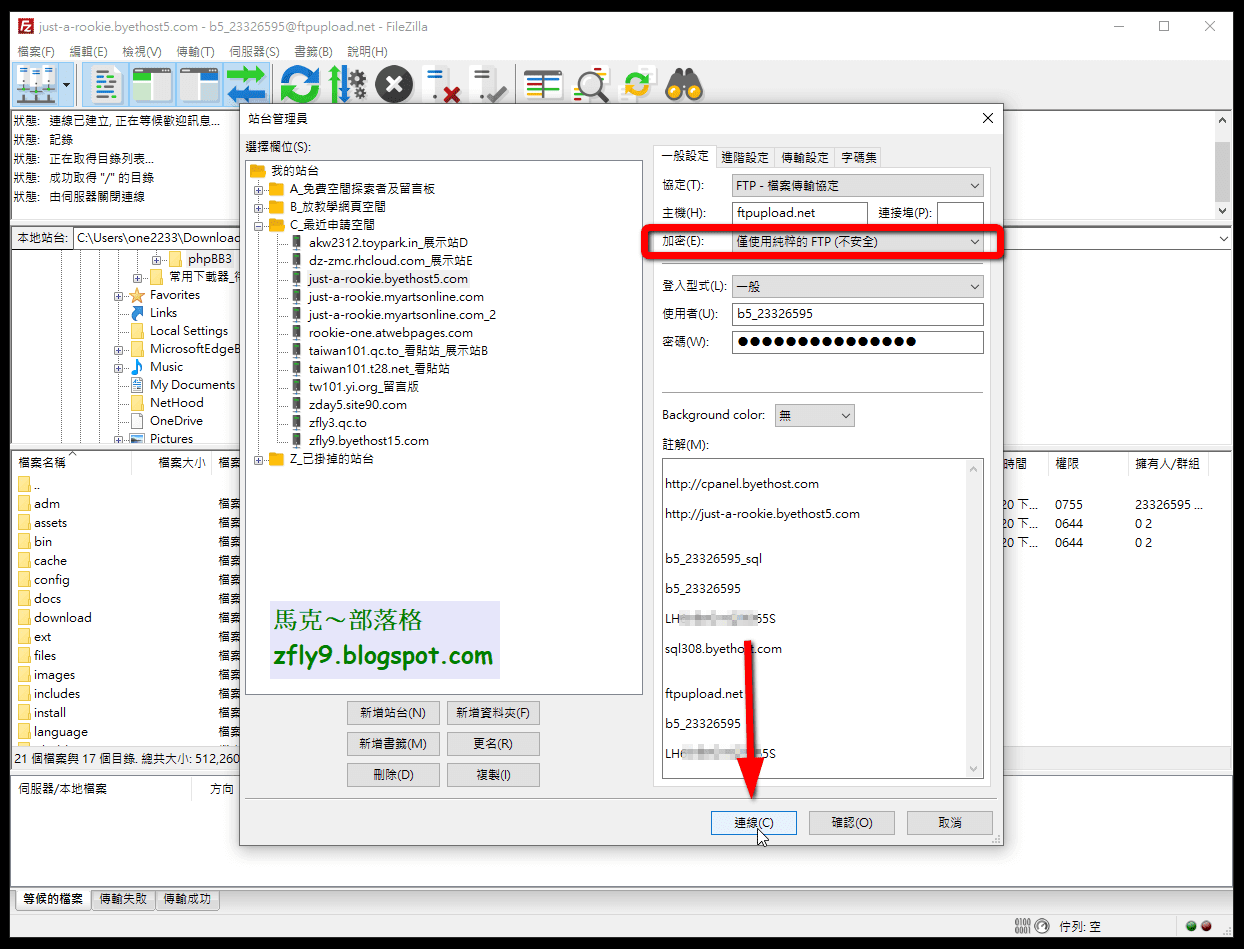Select the just-a-rookie.byethost5.com site entry

click(x=388, y=278)
